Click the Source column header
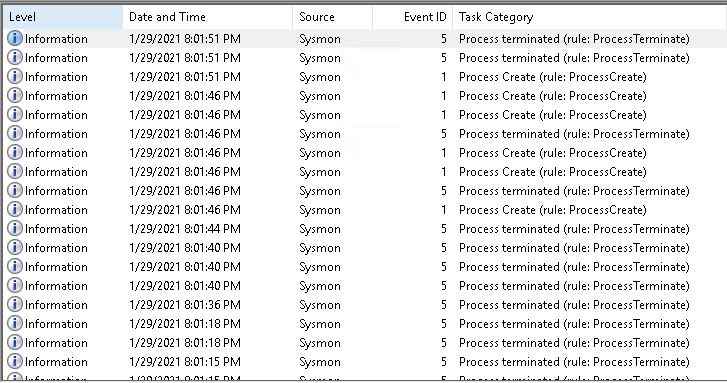The height and width of the screenshot is (383, 727). point(332,17)
